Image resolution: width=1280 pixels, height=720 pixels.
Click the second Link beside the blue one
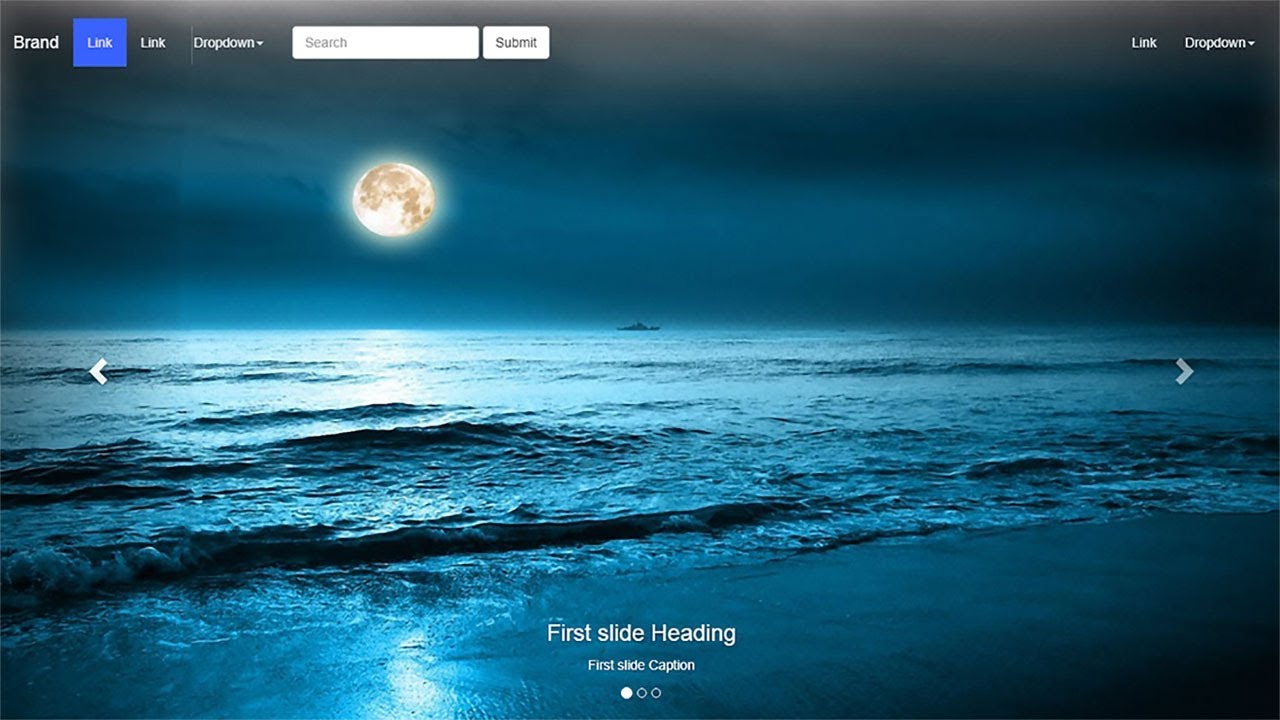click(x=153, y=42)
